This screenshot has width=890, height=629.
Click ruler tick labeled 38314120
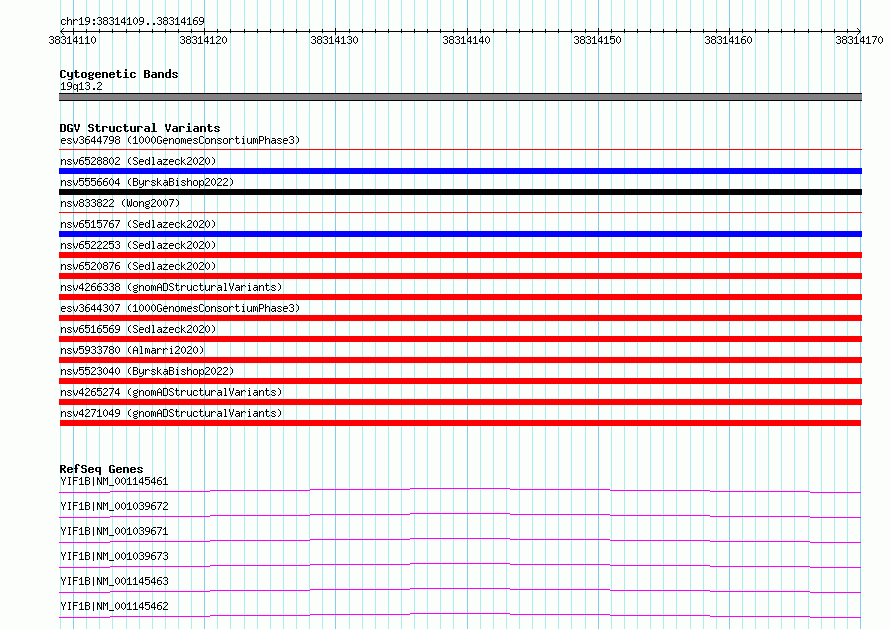pyautogui.click(x=203, y=40)
